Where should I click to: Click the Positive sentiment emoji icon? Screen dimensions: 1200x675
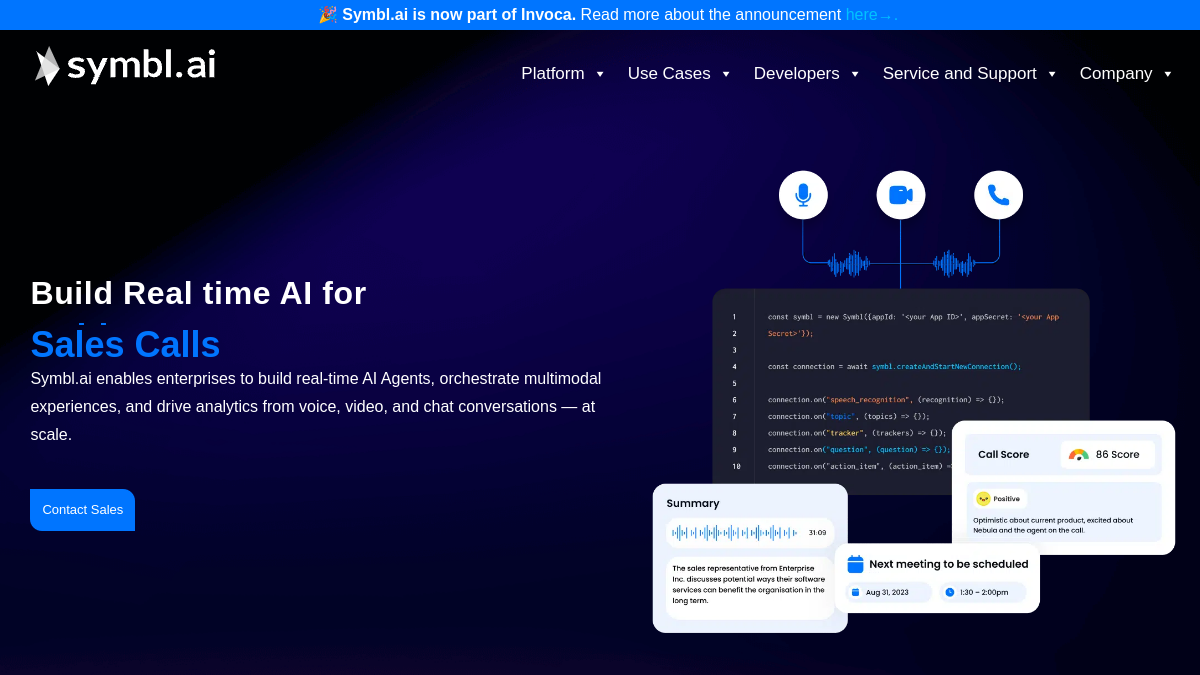coord(983,498)
